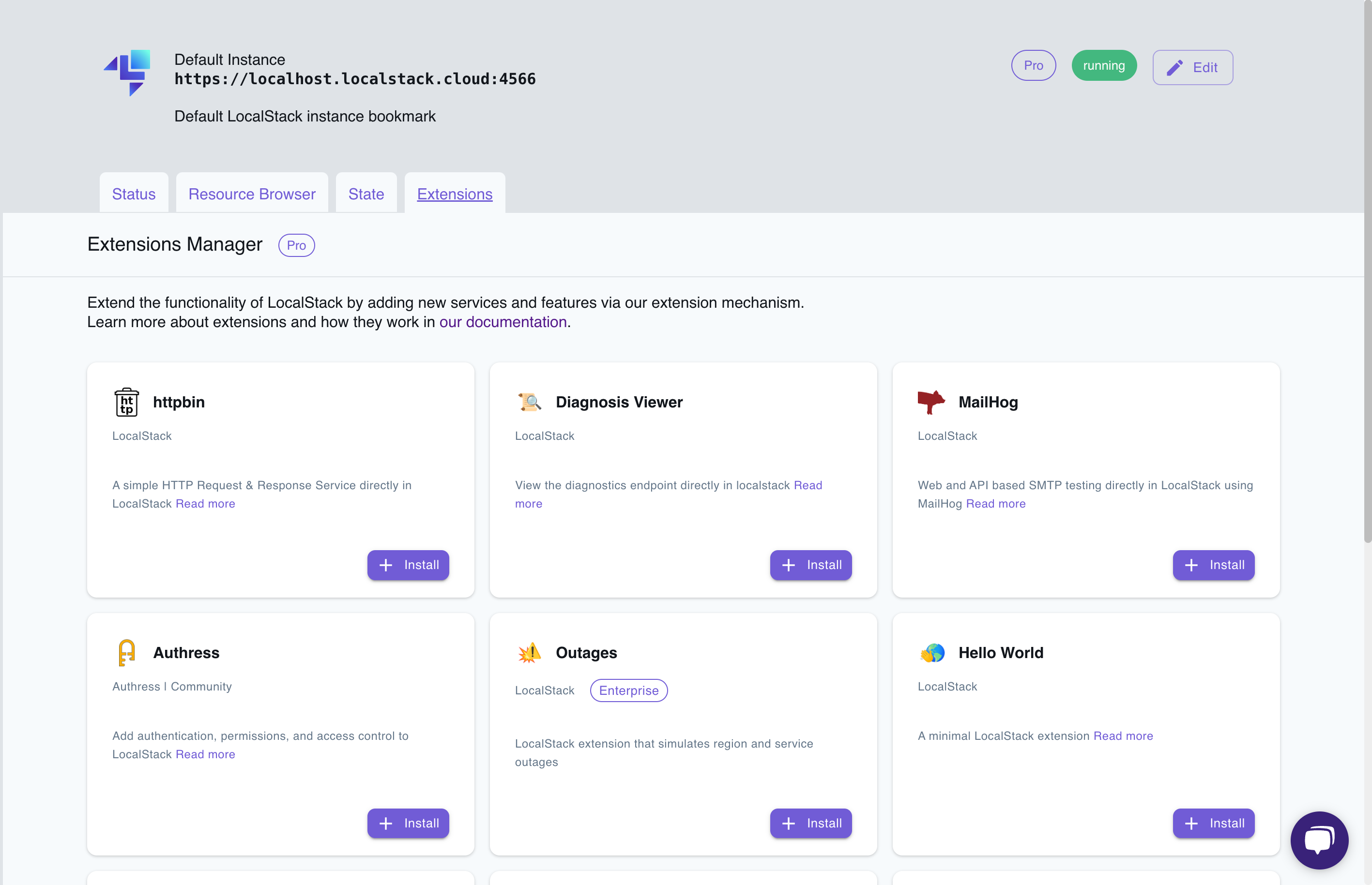This screenshot has height=885, width=1372.
Task: Install the Diagnosis Viewer extension
Action: tap(810, 565)
